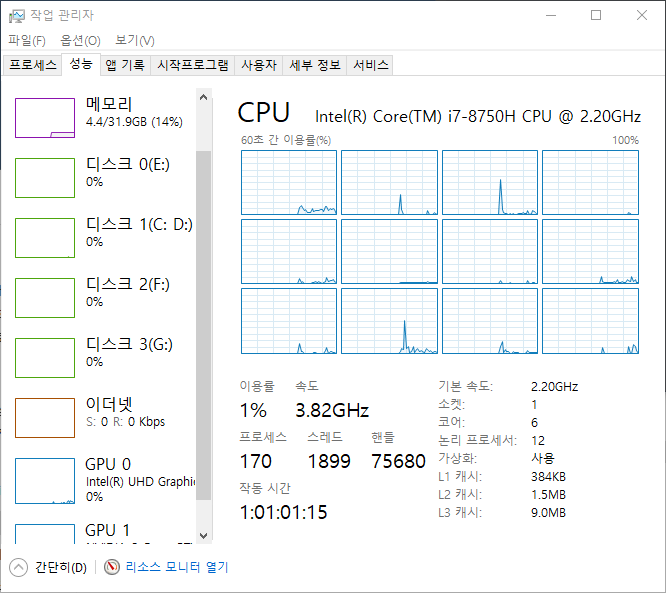
Task: Switch to the 서비스 tab
Action: 371,65
